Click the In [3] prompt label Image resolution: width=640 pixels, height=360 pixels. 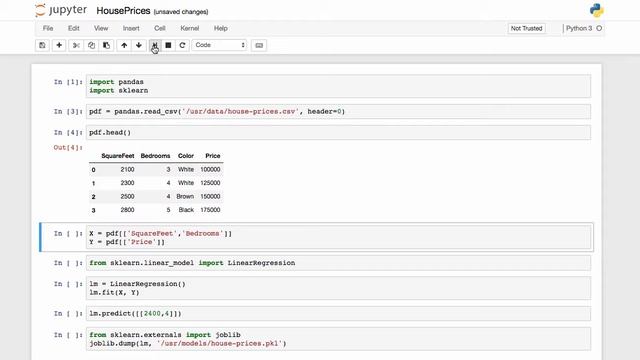coord(68,111)
